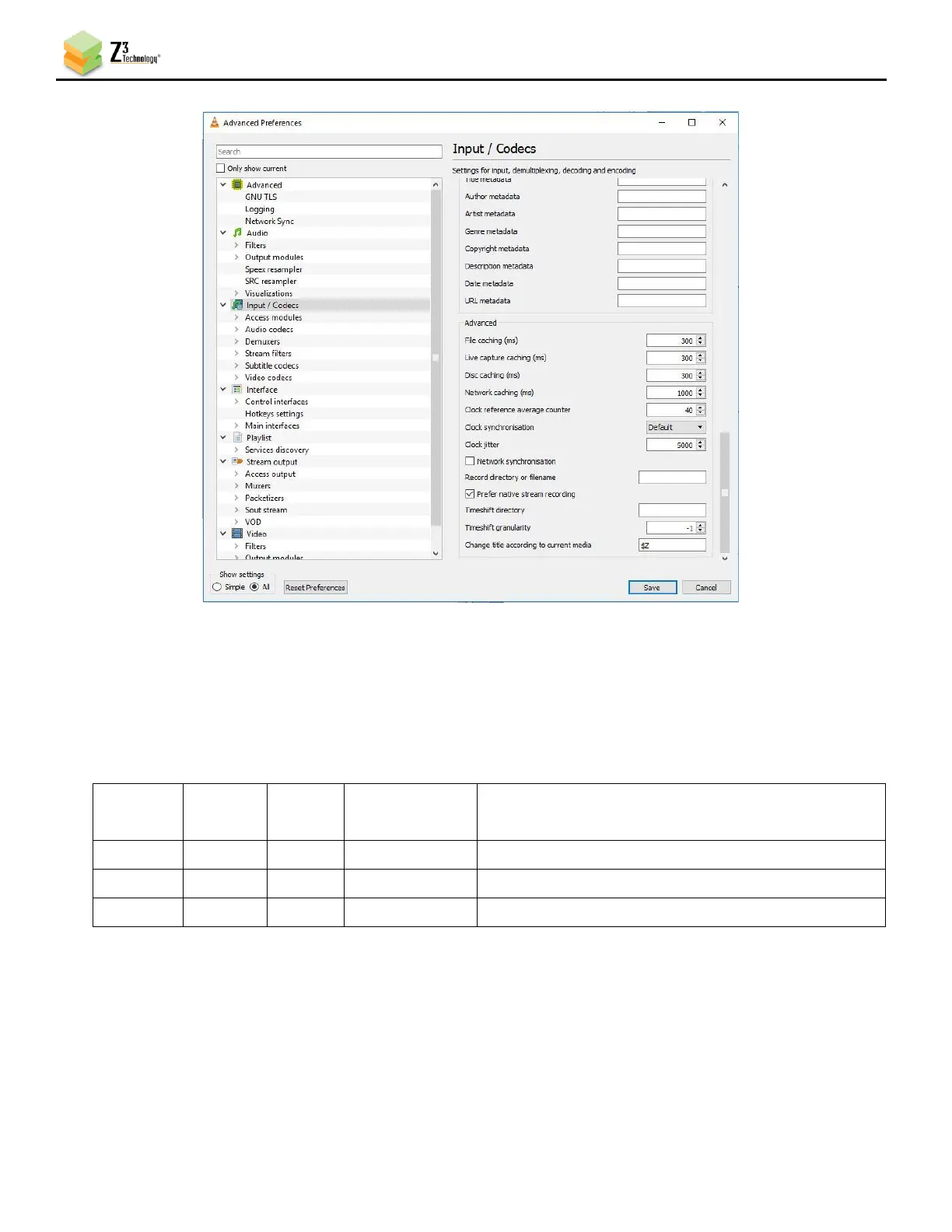The image size is (952, 1232).
Task: Select GNU TLS in the tree
Action: point(261,198)
